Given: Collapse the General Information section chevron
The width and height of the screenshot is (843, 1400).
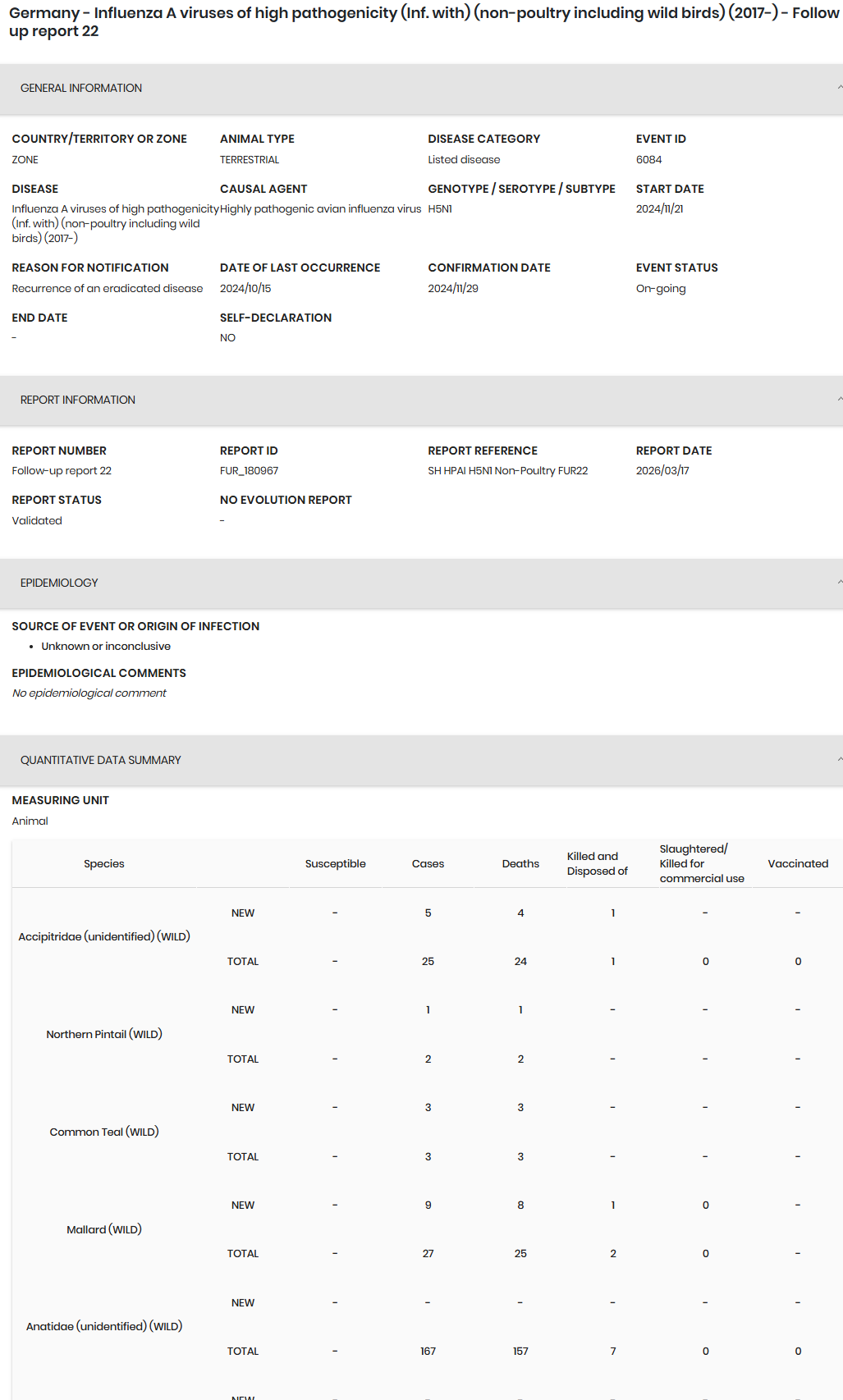Looking at the screenshot, I should (x=838, y=88).
